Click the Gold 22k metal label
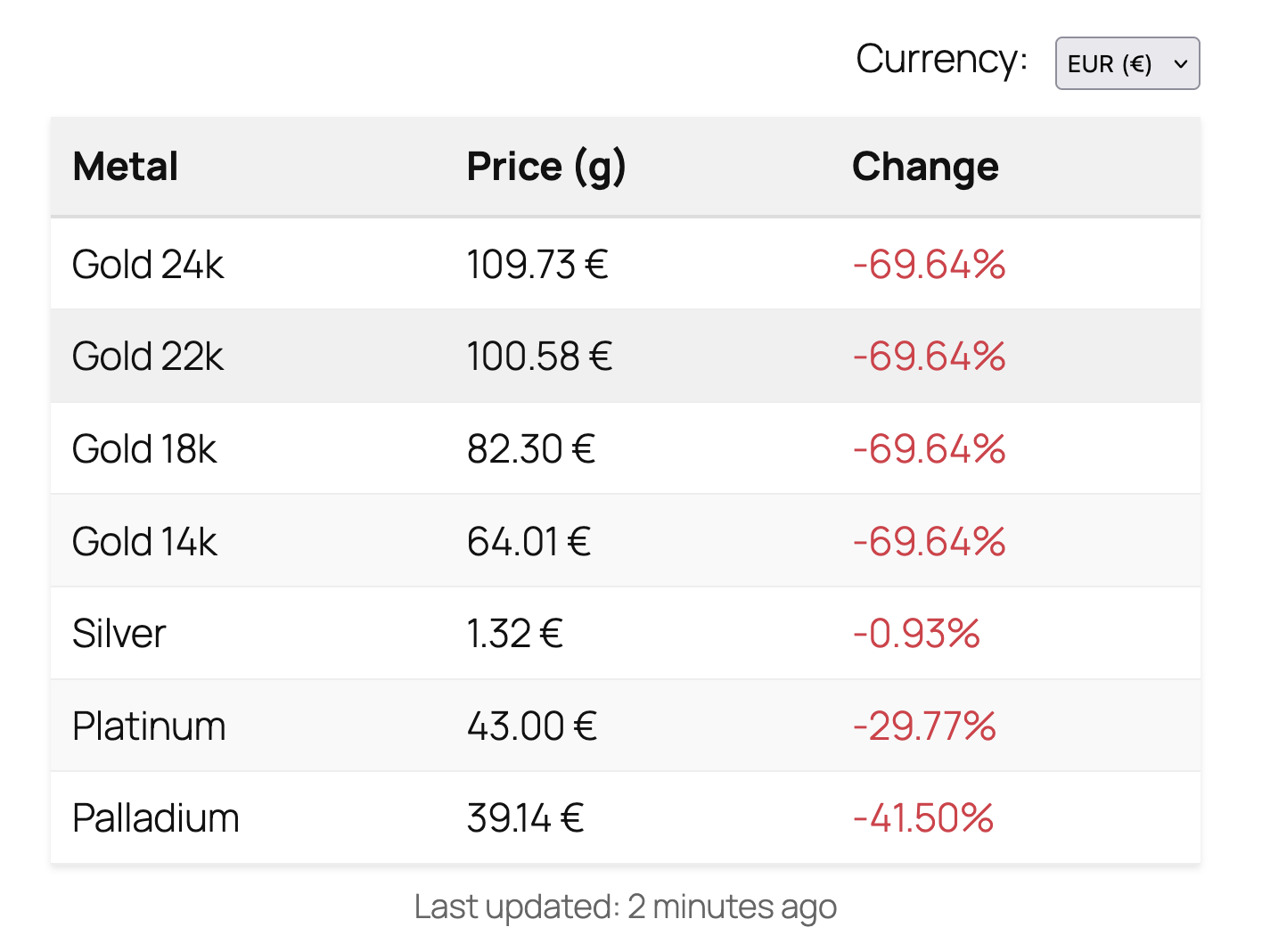 tap(148, 357)
